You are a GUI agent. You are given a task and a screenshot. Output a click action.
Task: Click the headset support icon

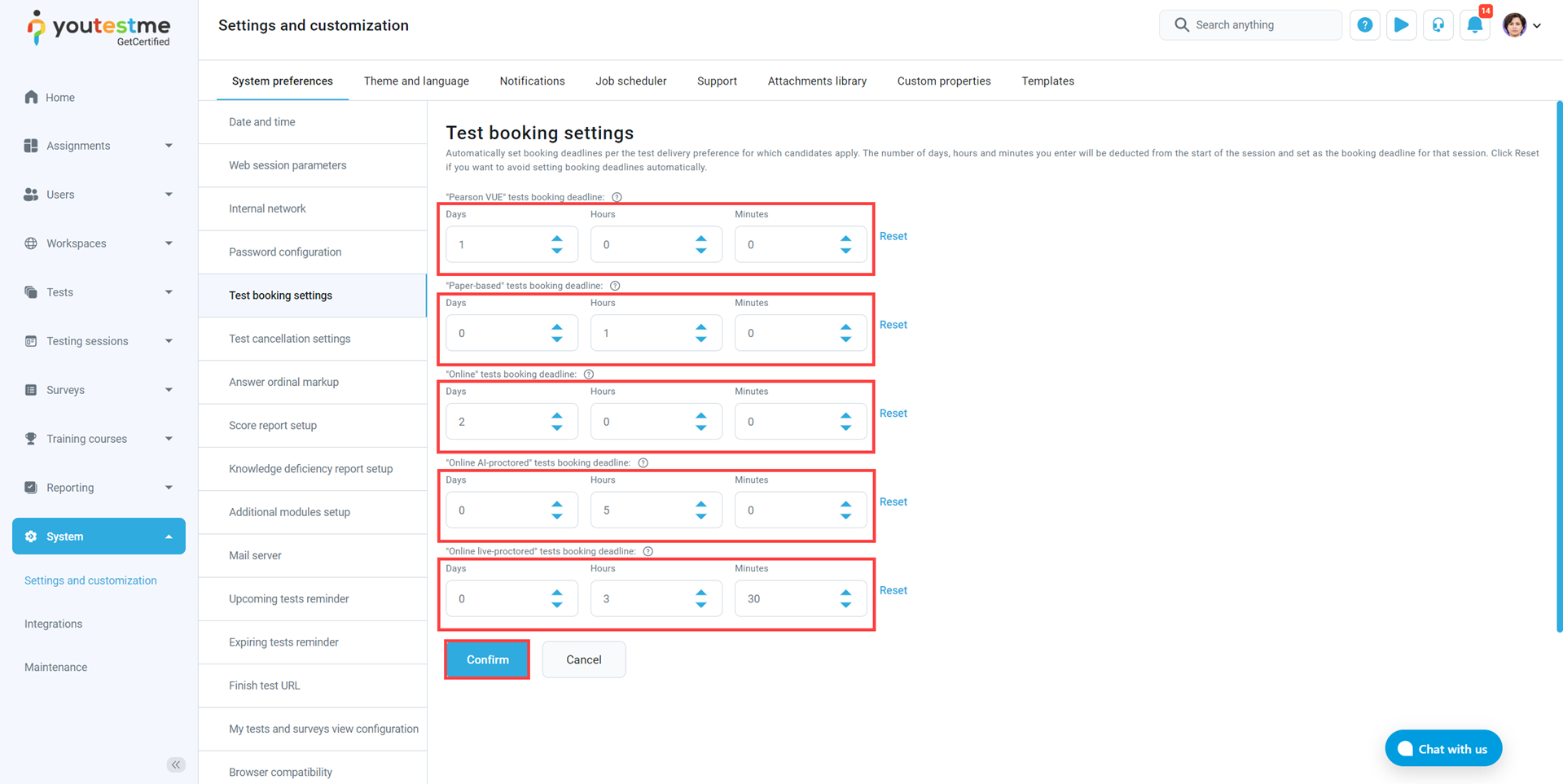point(1438,25)
